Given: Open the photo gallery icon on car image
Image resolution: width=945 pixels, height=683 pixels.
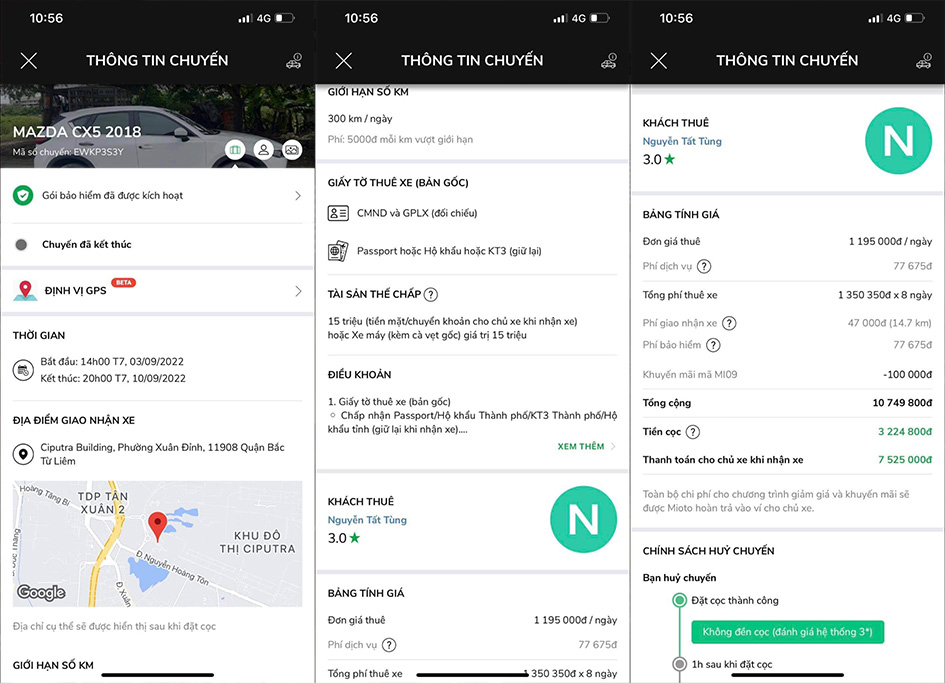Looking at the screenshot, I should pos(292,150).
